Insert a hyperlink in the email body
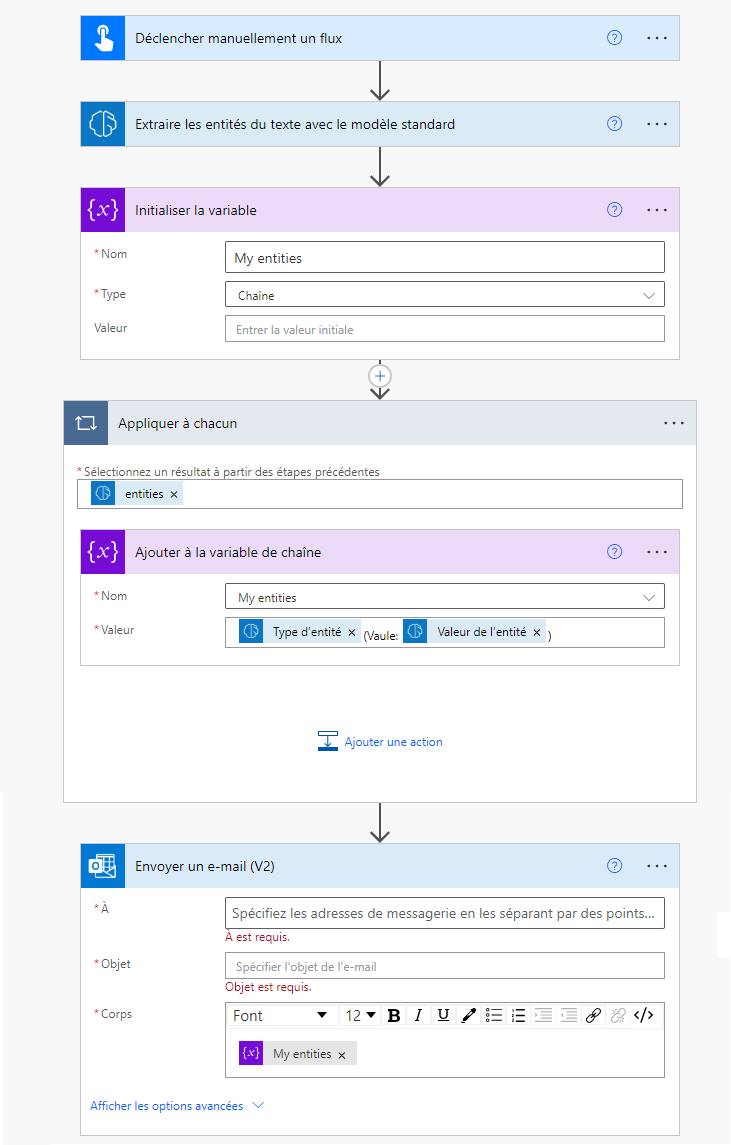Screen dimensions: 731x1145 click(x=593, y=1015)
